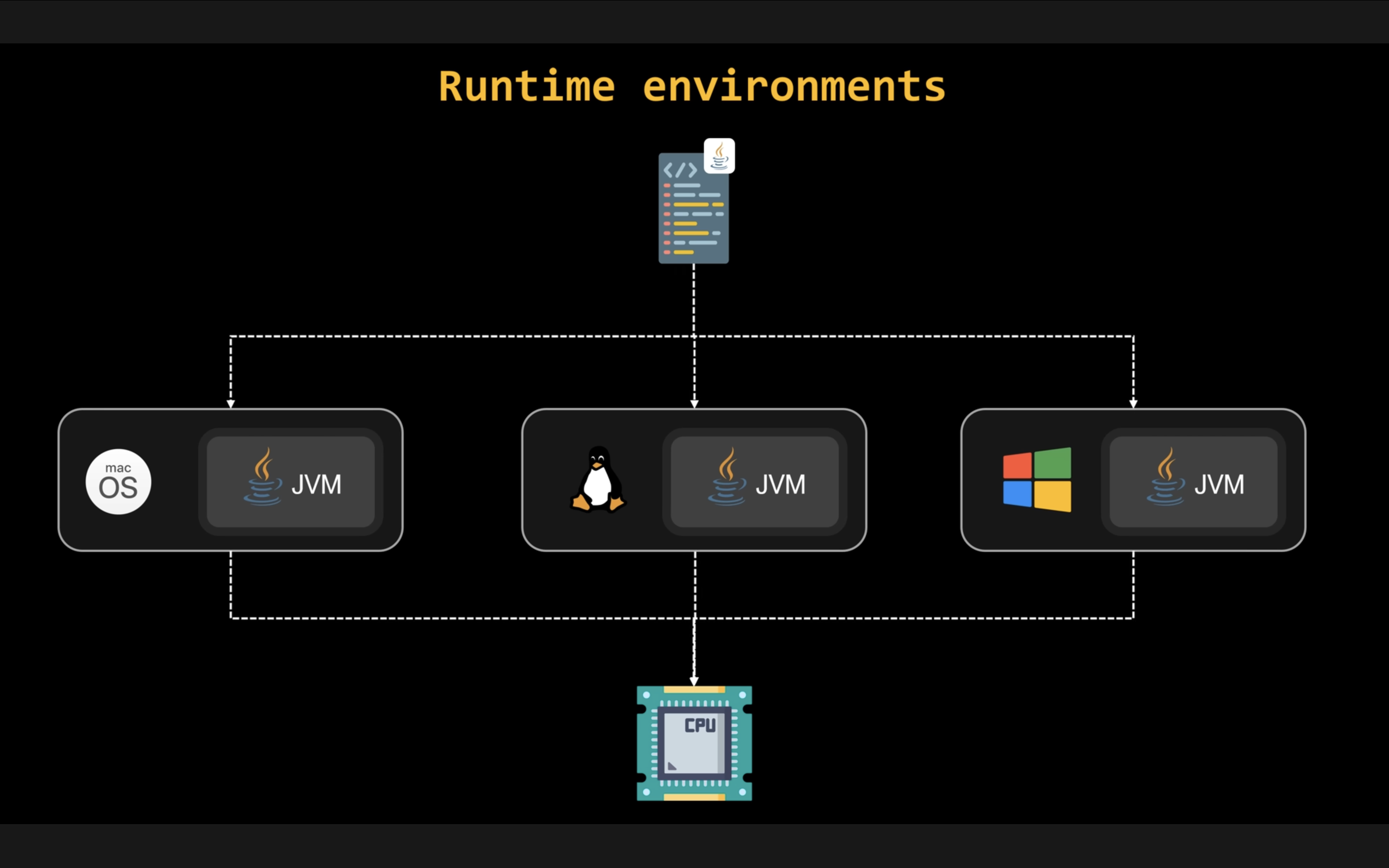Click the Java cup in the macOS JVM box
The image size is (1389, 868).
(x=263, y=476)
